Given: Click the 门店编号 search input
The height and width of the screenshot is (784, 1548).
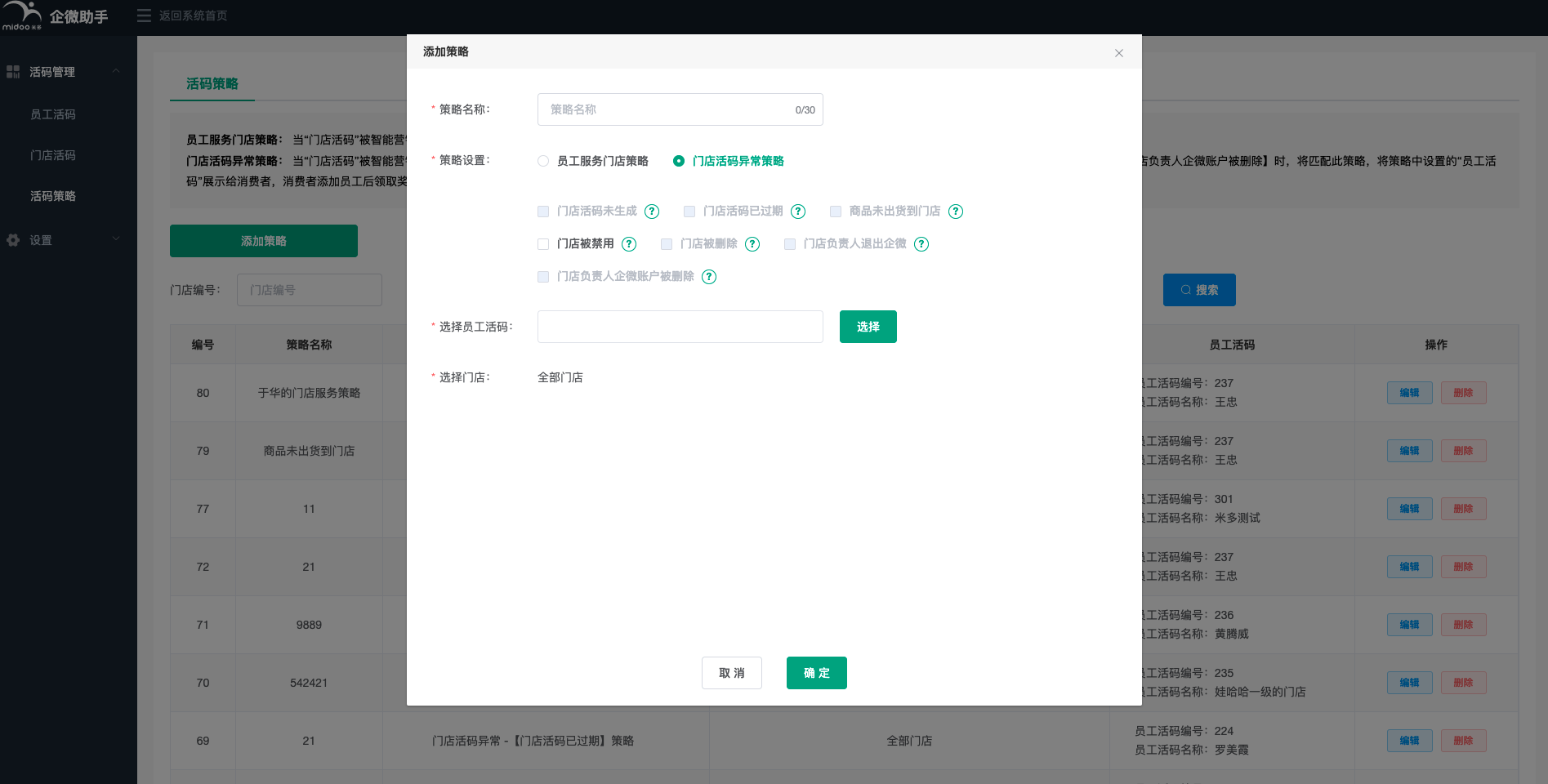Looking at the screenshot, I should coord(310,290).
